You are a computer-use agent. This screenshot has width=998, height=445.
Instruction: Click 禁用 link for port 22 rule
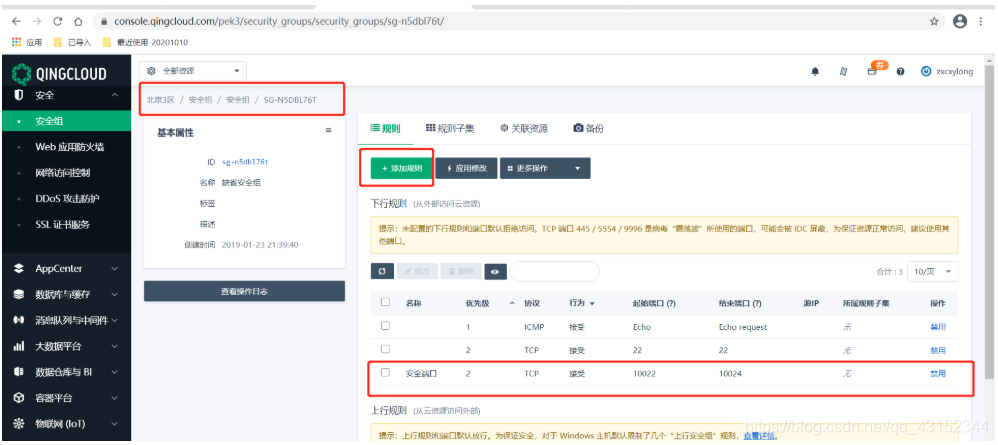[x=938, y=351]
